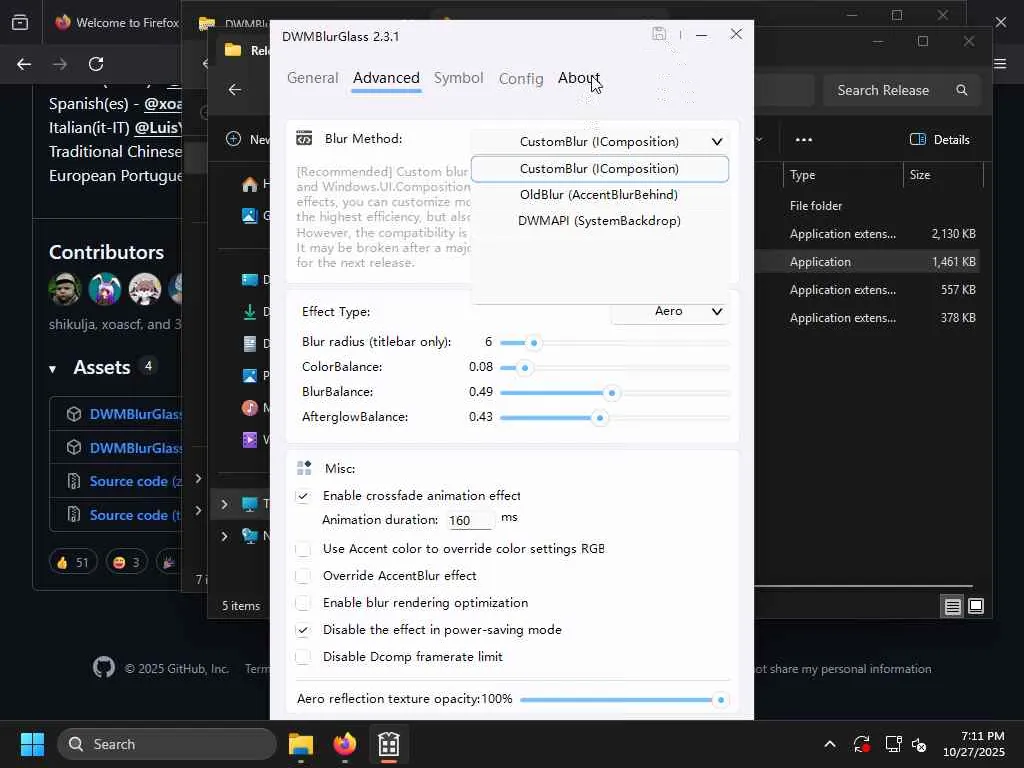Click search magnifier in Search Release box
Image resolution: width=1024 pixels, height=768 pixels.
[x=962, y=90]
